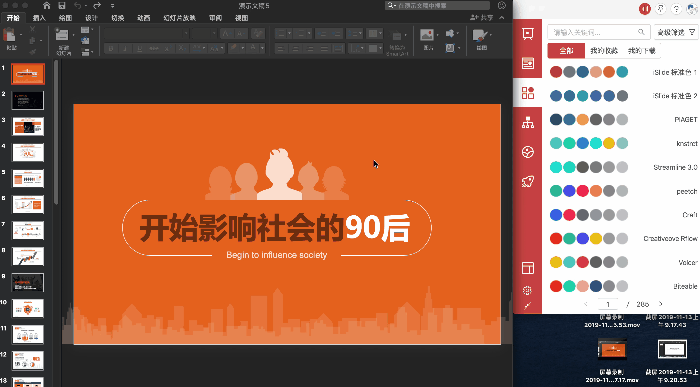Click the new slide icon
The height and width of the screenshot is (387, 700).
[x=62, y=35]
